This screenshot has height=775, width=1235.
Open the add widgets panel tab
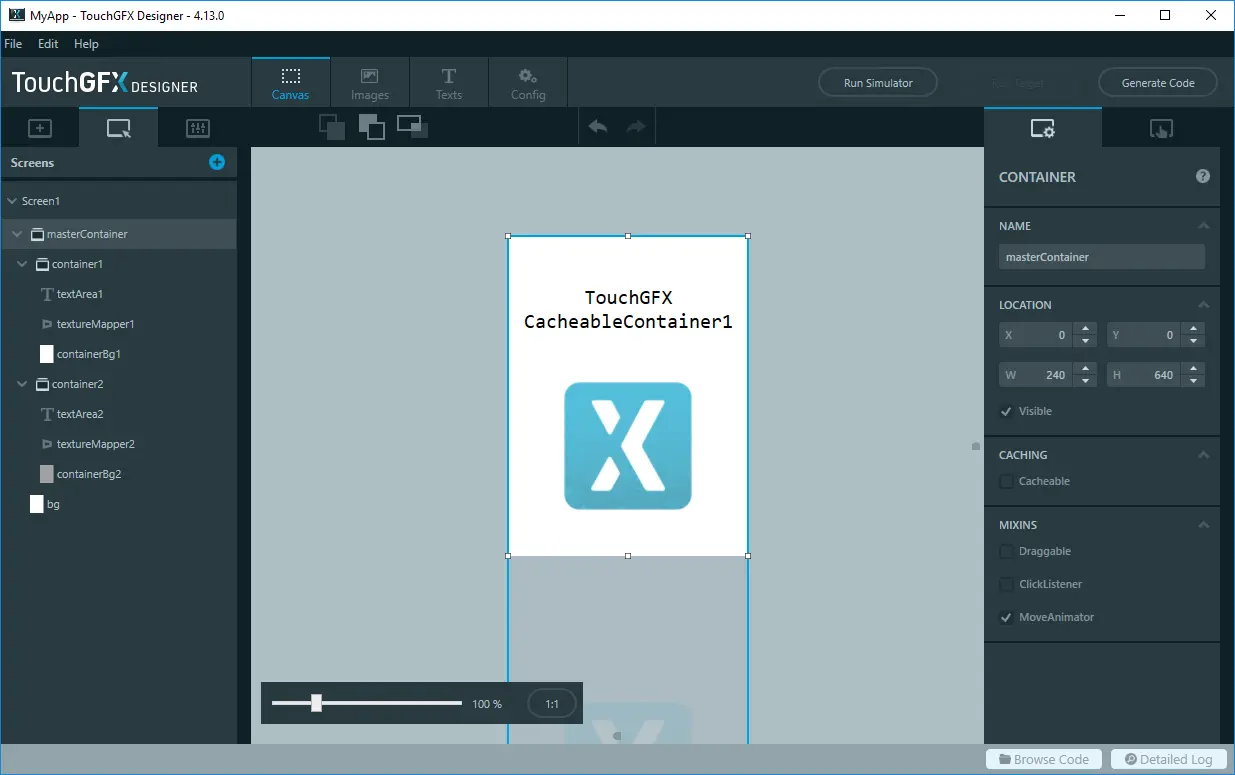[x=39, y=128]
